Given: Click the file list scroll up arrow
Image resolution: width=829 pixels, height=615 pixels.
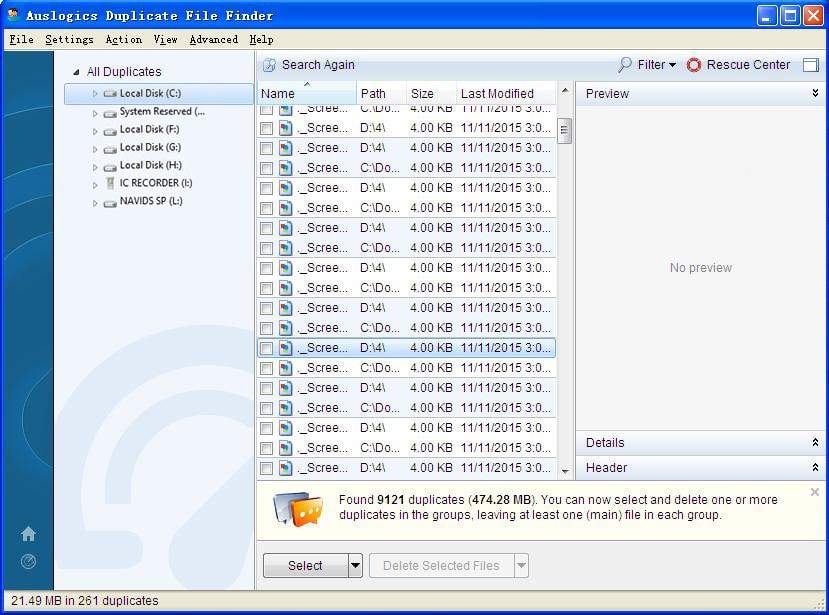Looking at the screenshot, I should click(x=565, y=90).
